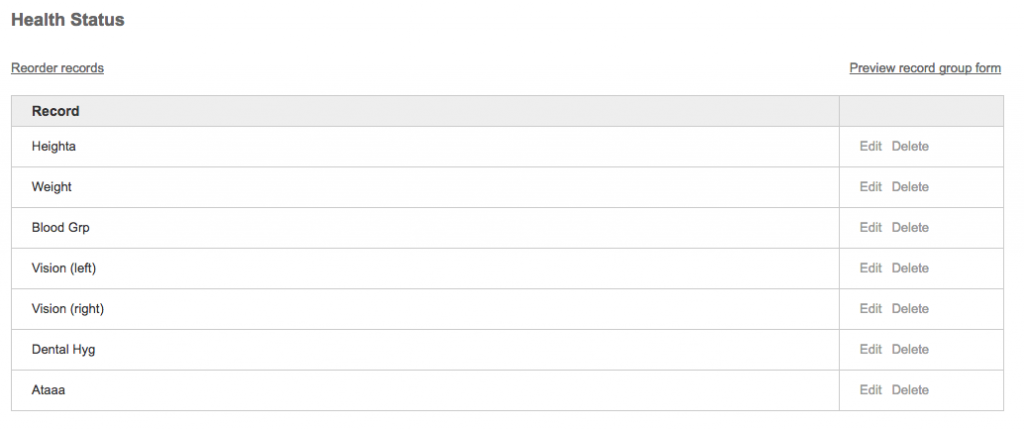
Task: Edit the Vision (left) record
Action: click(870, 268)
